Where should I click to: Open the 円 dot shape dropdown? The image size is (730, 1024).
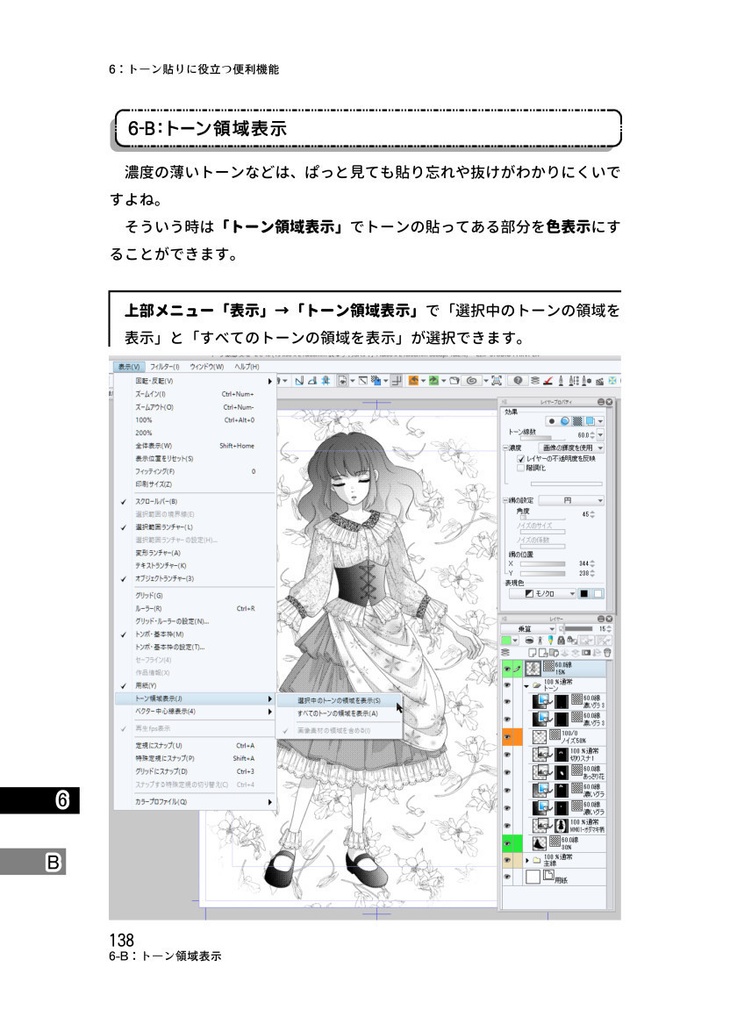point(571,500)
